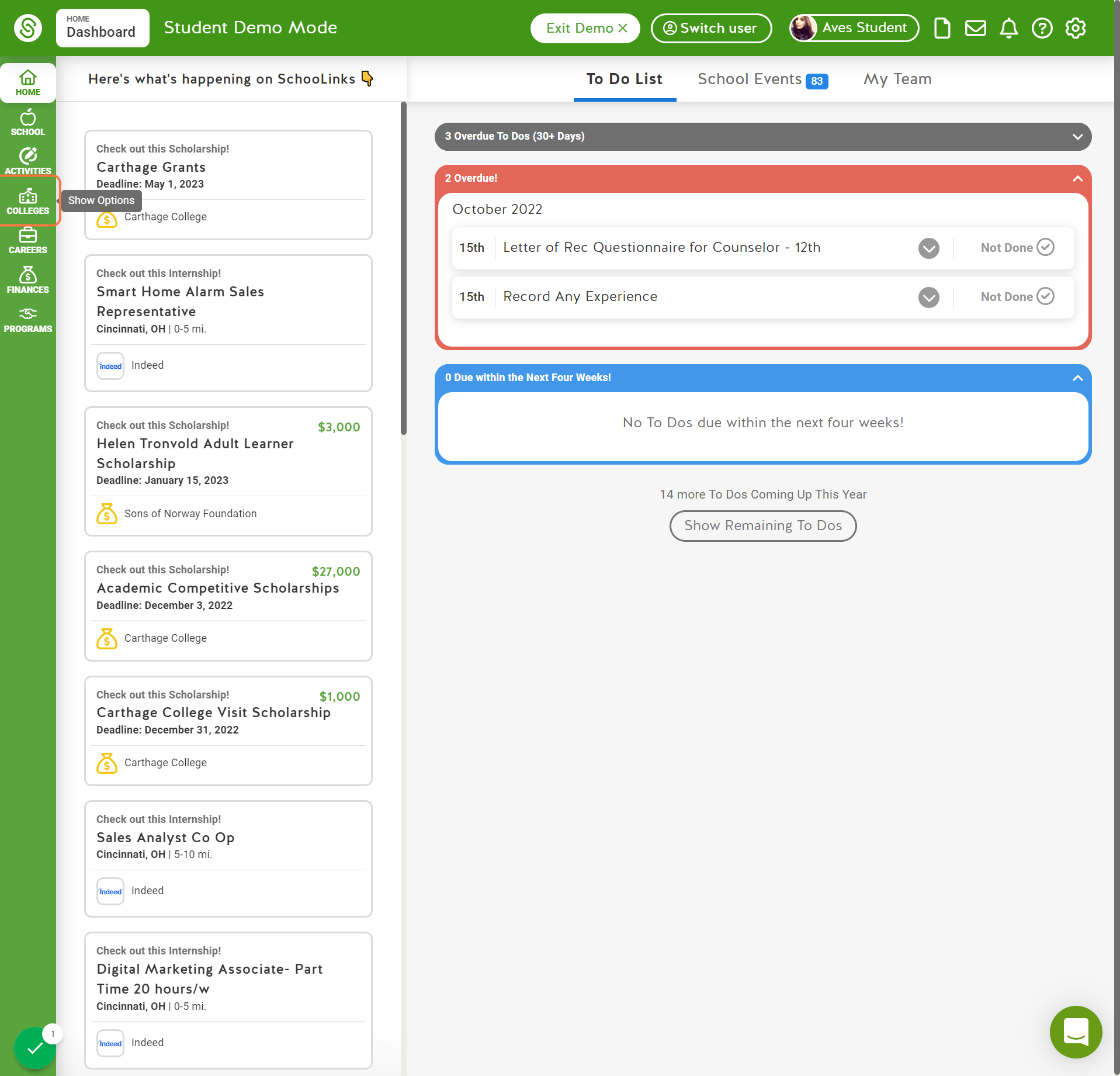Open the documents icon in header
This screenshot has width=1120, height=1076.
(x=942, y=28)
